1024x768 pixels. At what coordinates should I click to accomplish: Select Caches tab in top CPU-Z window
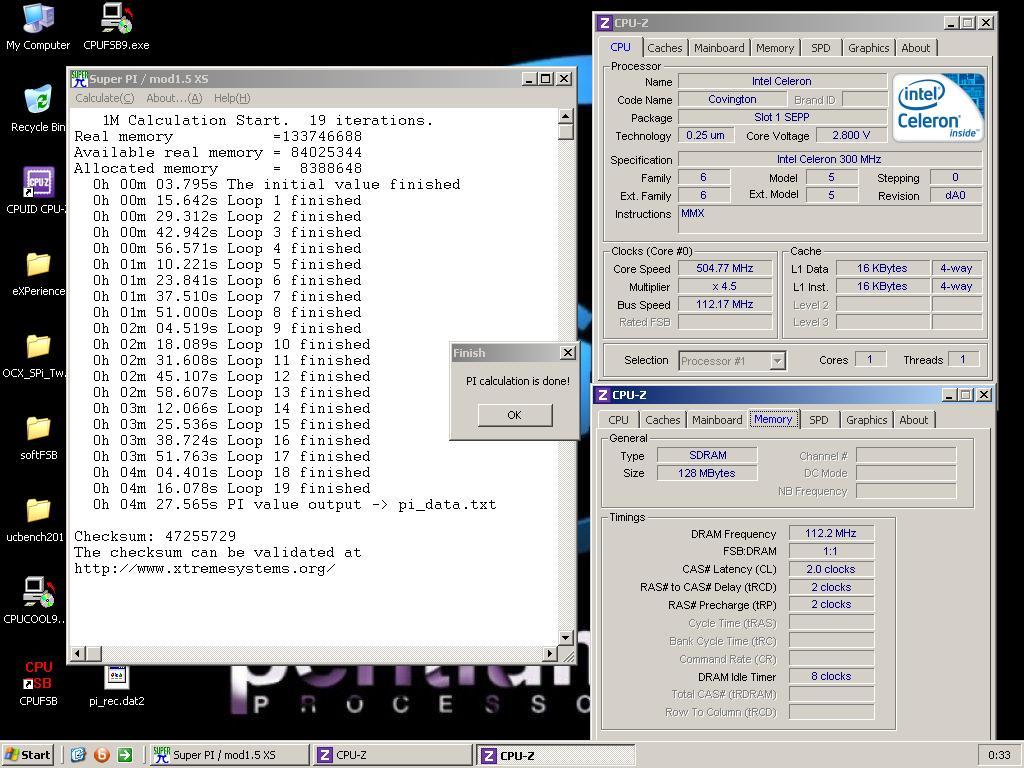tap(665, 48)
